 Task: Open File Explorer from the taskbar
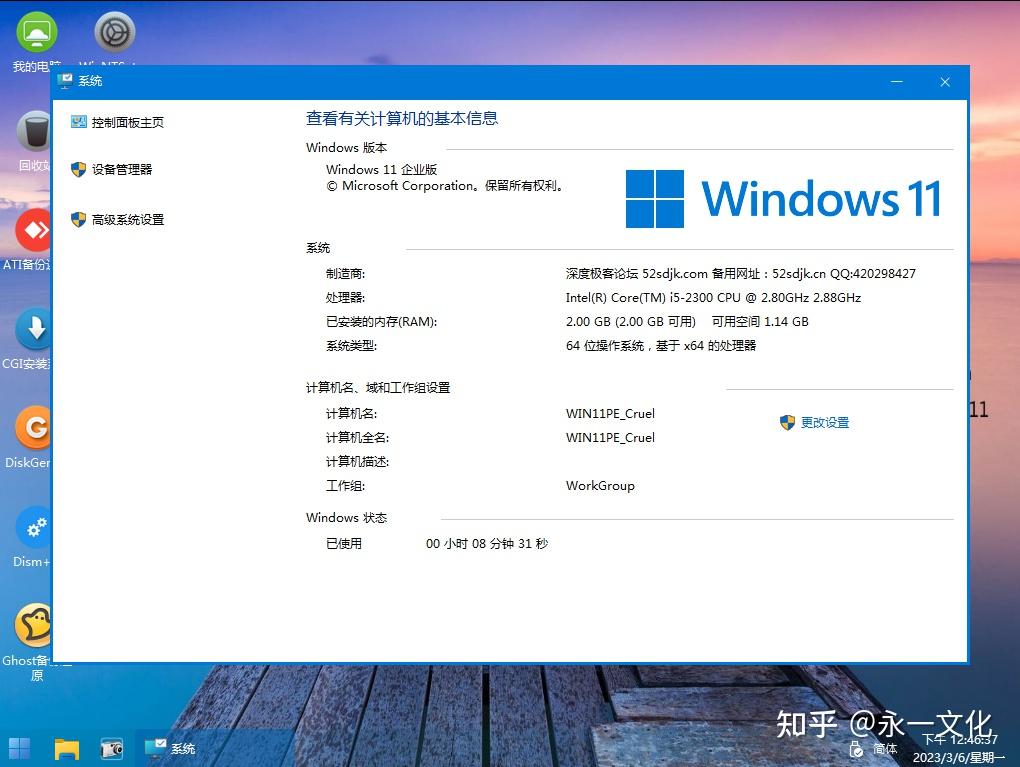pyautogui.click(x=66, y=749)
